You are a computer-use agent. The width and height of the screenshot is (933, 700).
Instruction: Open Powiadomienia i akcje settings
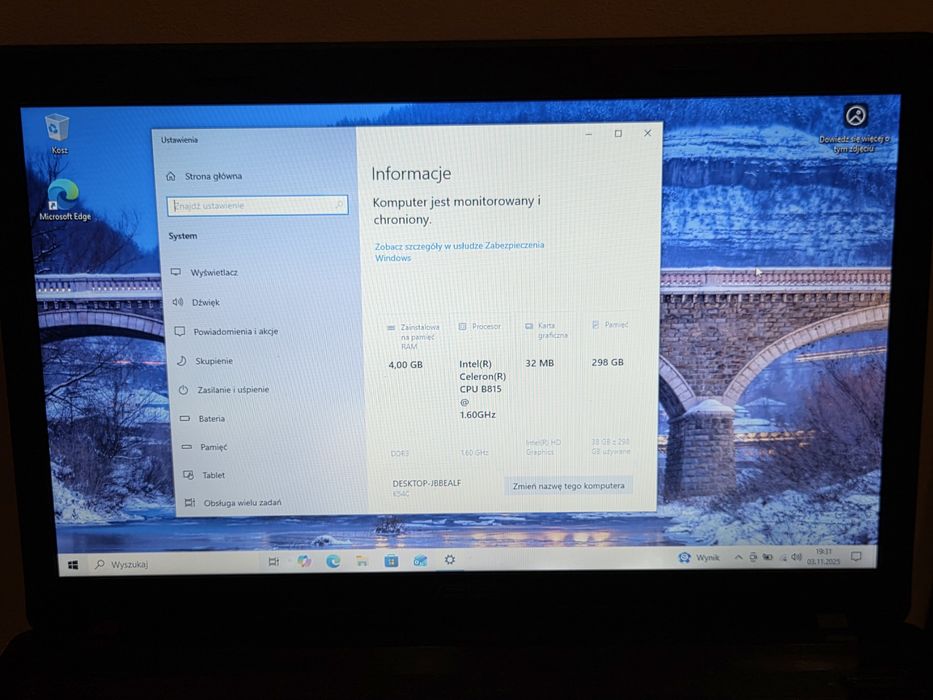pos(226,332)
